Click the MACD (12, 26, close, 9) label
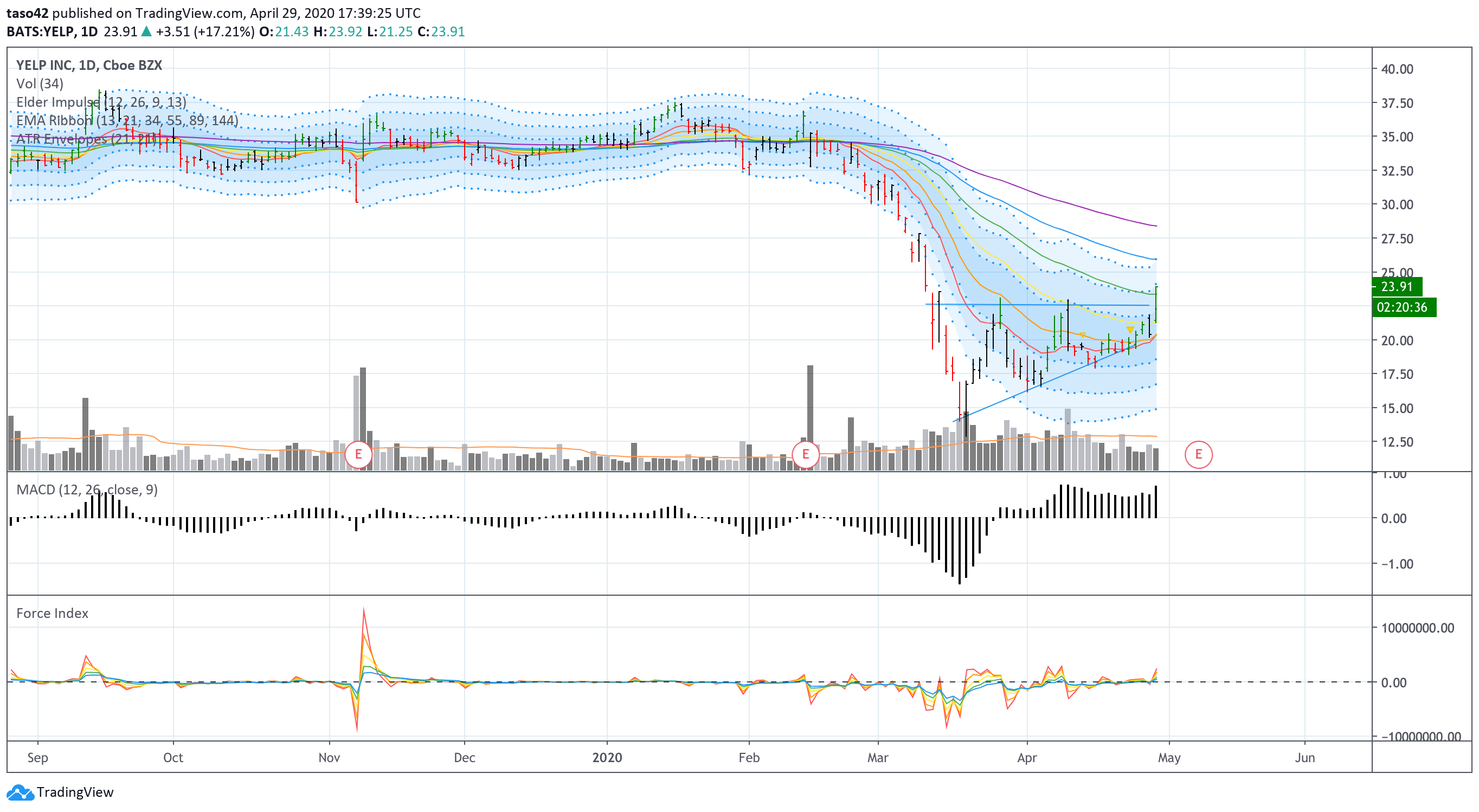The width and height of the screenshot is (1479, 812). pyautogui.click(x=87, y=489)
